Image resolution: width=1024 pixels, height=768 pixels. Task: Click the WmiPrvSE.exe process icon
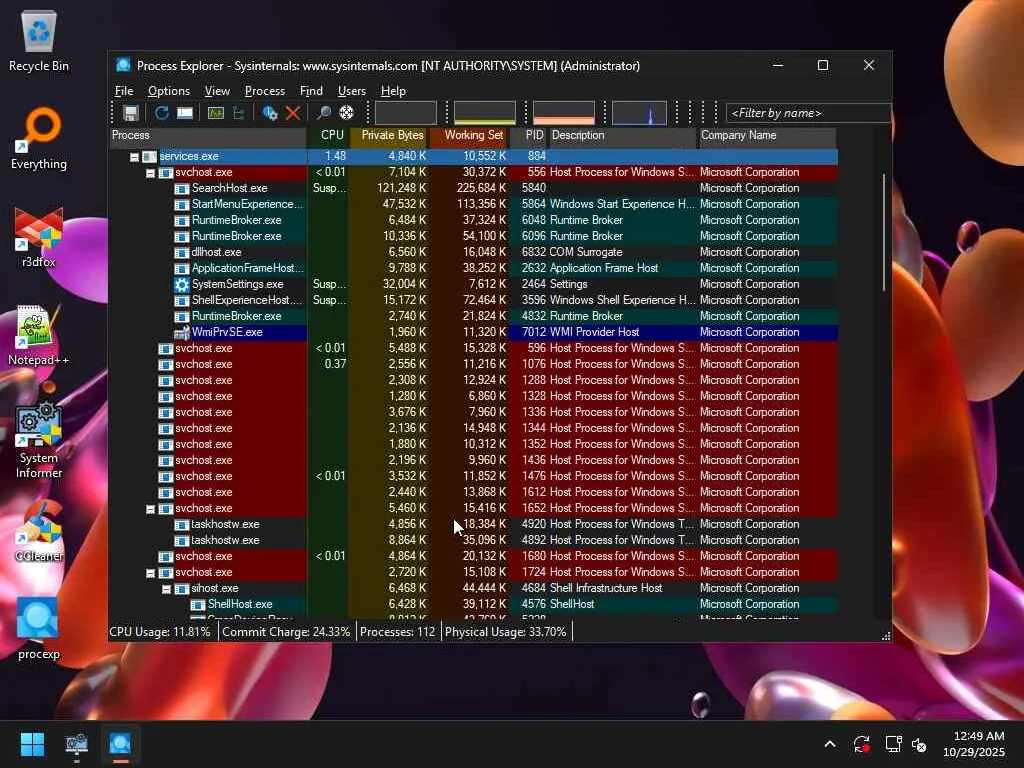(182, 332)
